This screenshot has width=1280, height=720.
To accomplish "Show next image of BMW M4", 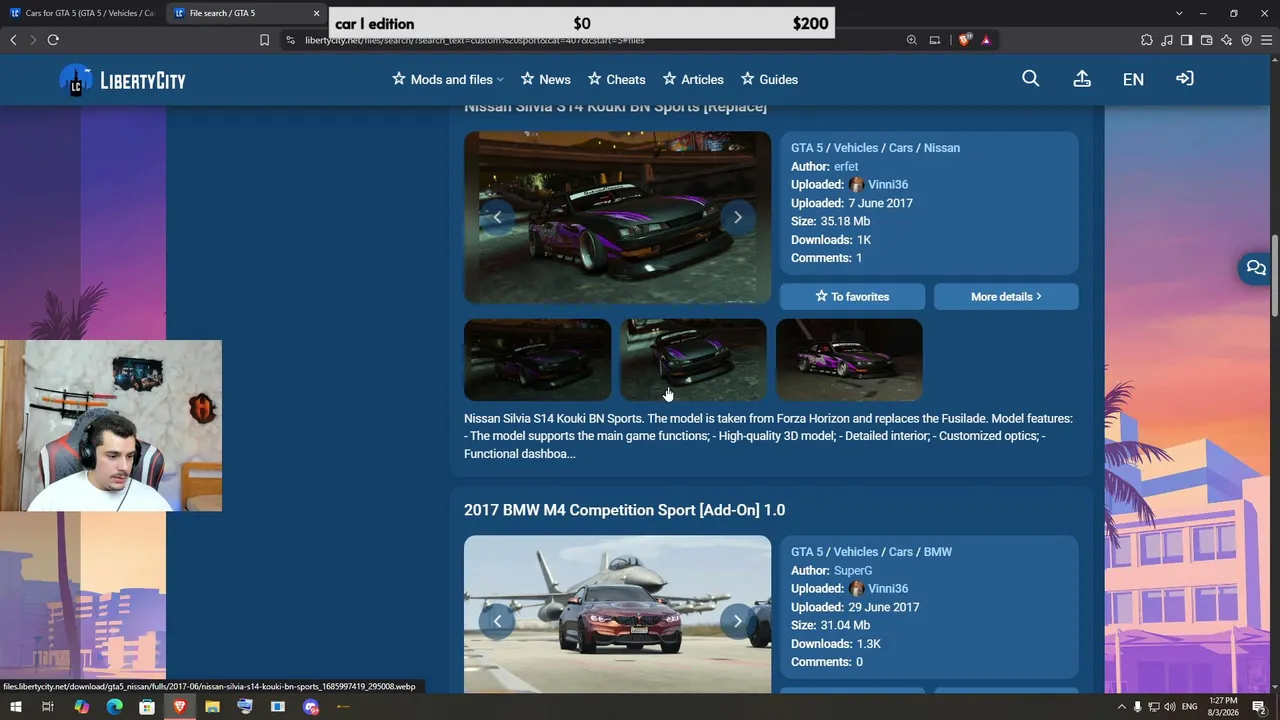I will [738, 621].
